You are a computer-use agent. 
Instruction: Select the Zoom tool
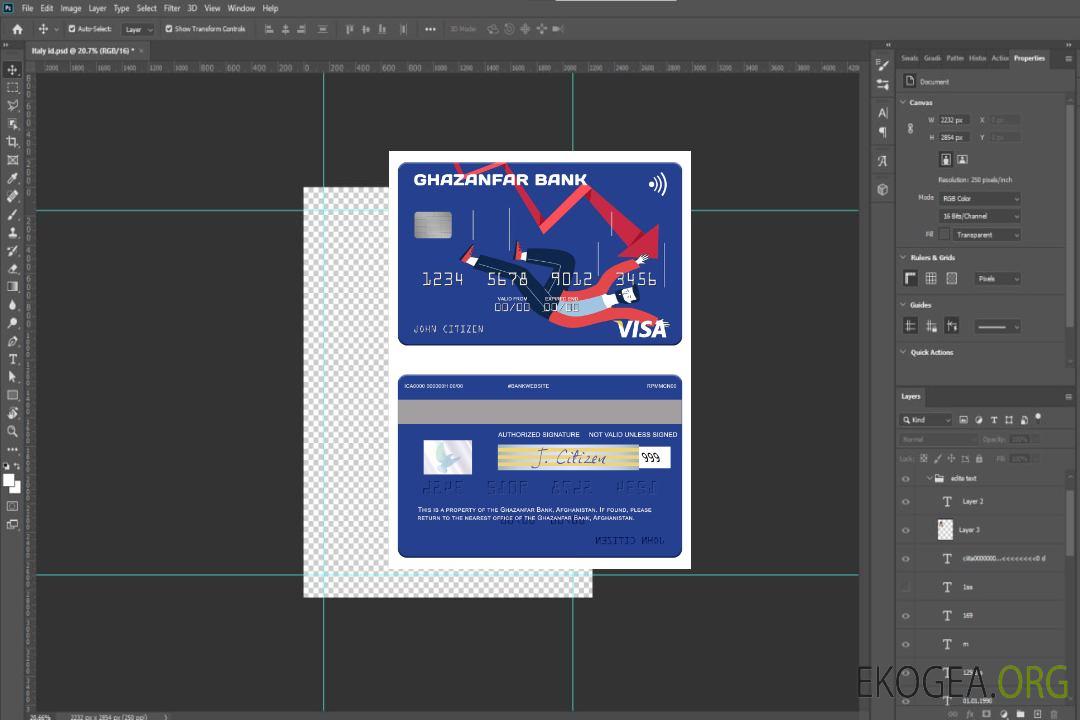pyautogui.click(x=12, y=431)
